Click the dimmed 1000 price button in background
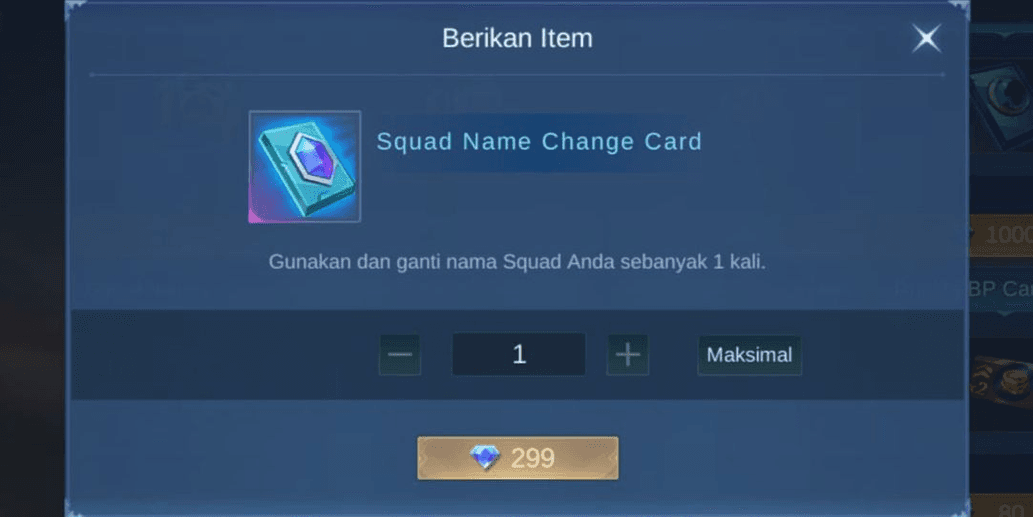The image size is (1033, 517). pos(1001,234)
